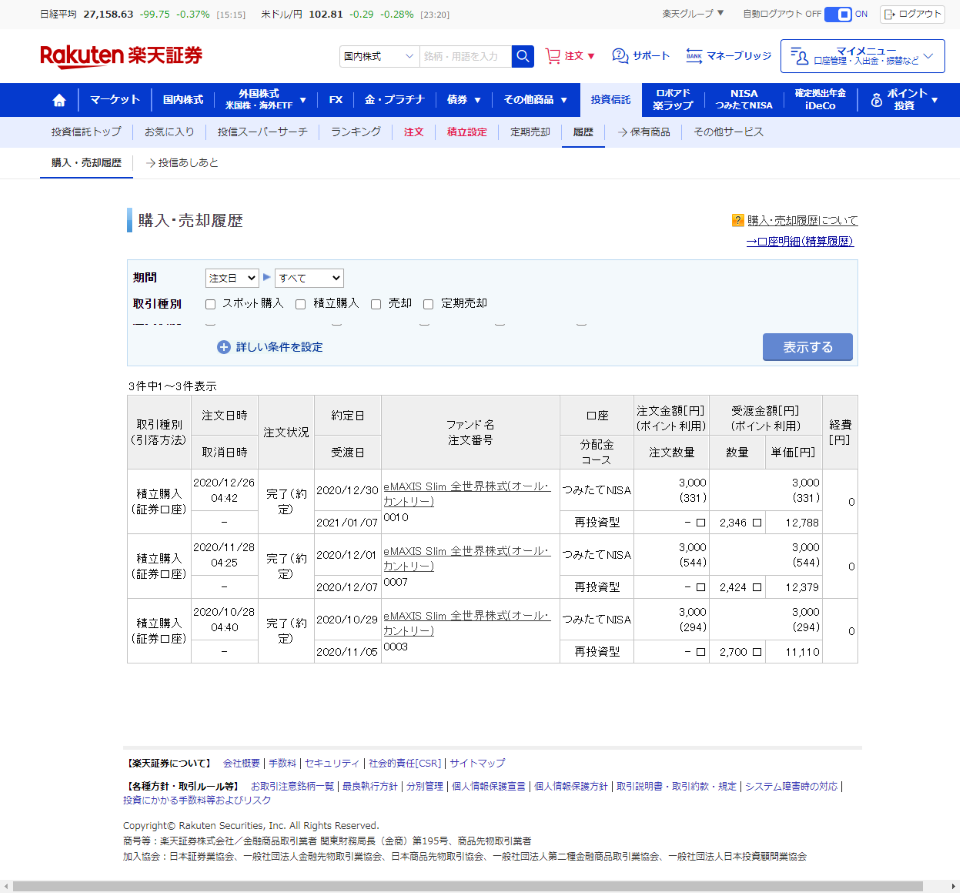This screenshot has height=893, width=960.
Task: Click the Rakuten Securities logo
Action: [x=121, y=56]
